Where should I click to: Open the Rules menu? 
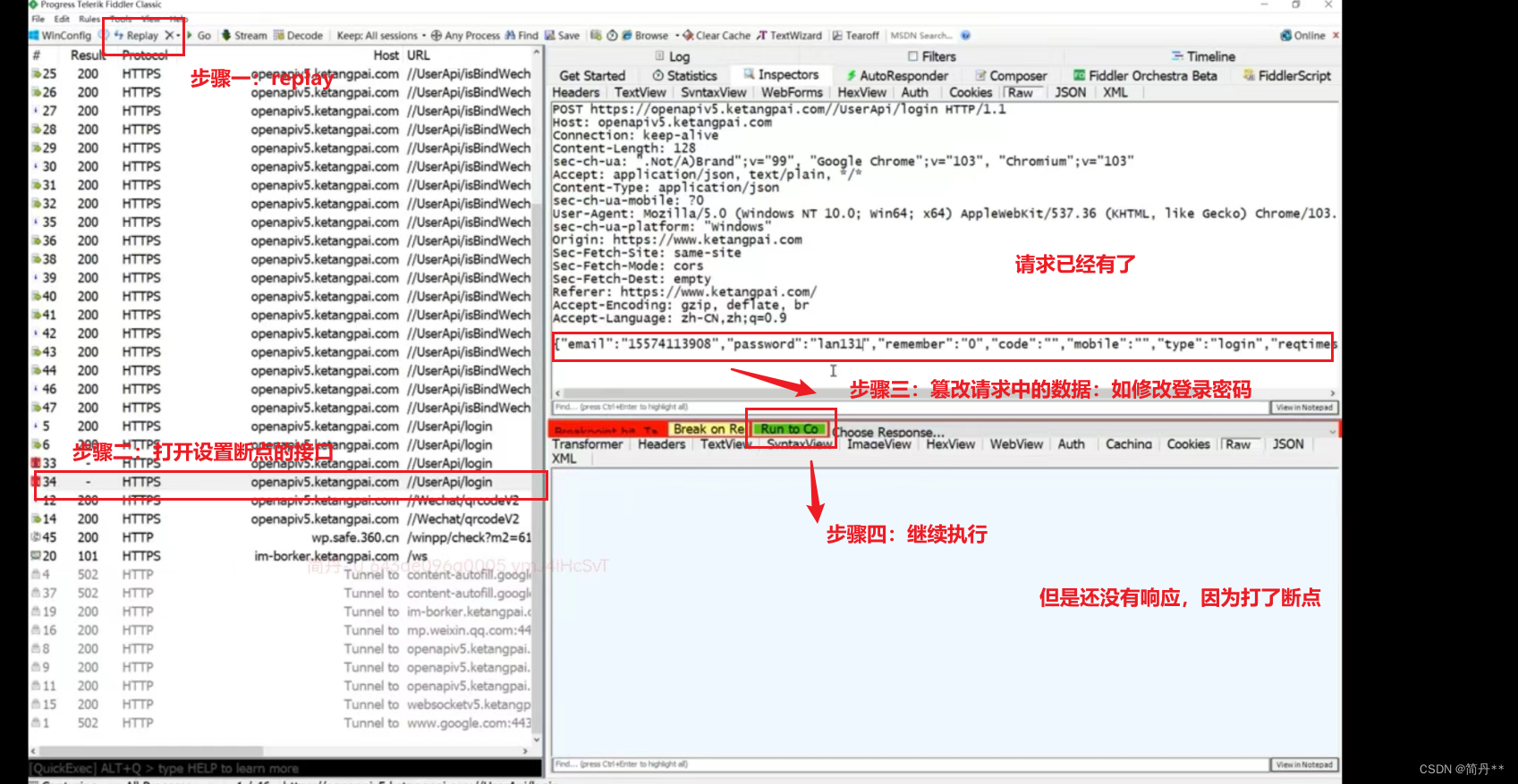click(89, 19)
